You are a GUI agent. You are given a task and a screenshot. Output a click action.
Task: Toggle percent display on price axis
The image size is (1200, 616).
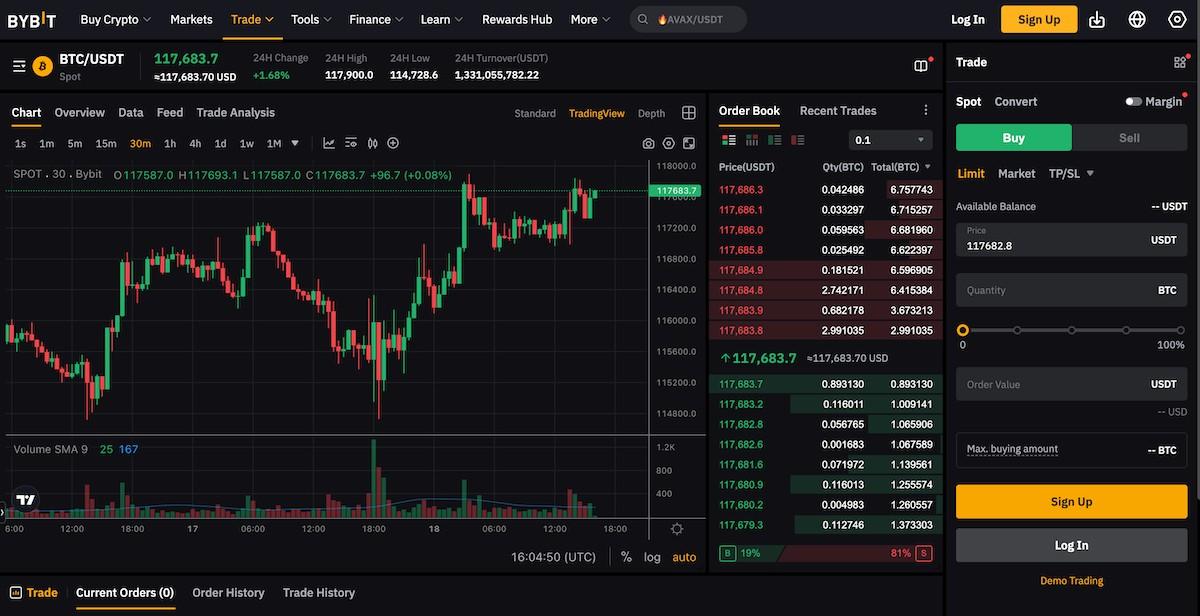[625, 557]
